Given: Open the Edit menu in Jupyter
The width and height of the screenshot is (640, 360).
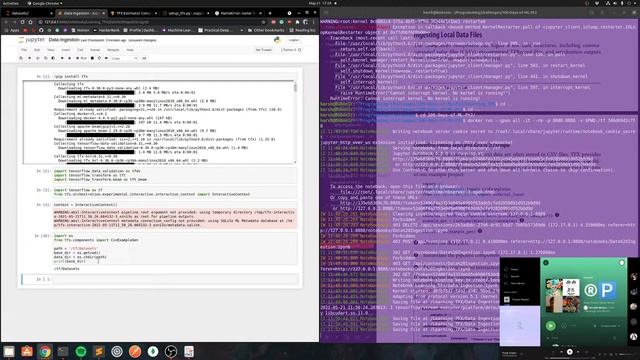Looking at the screenshot, I should (37, 50).
